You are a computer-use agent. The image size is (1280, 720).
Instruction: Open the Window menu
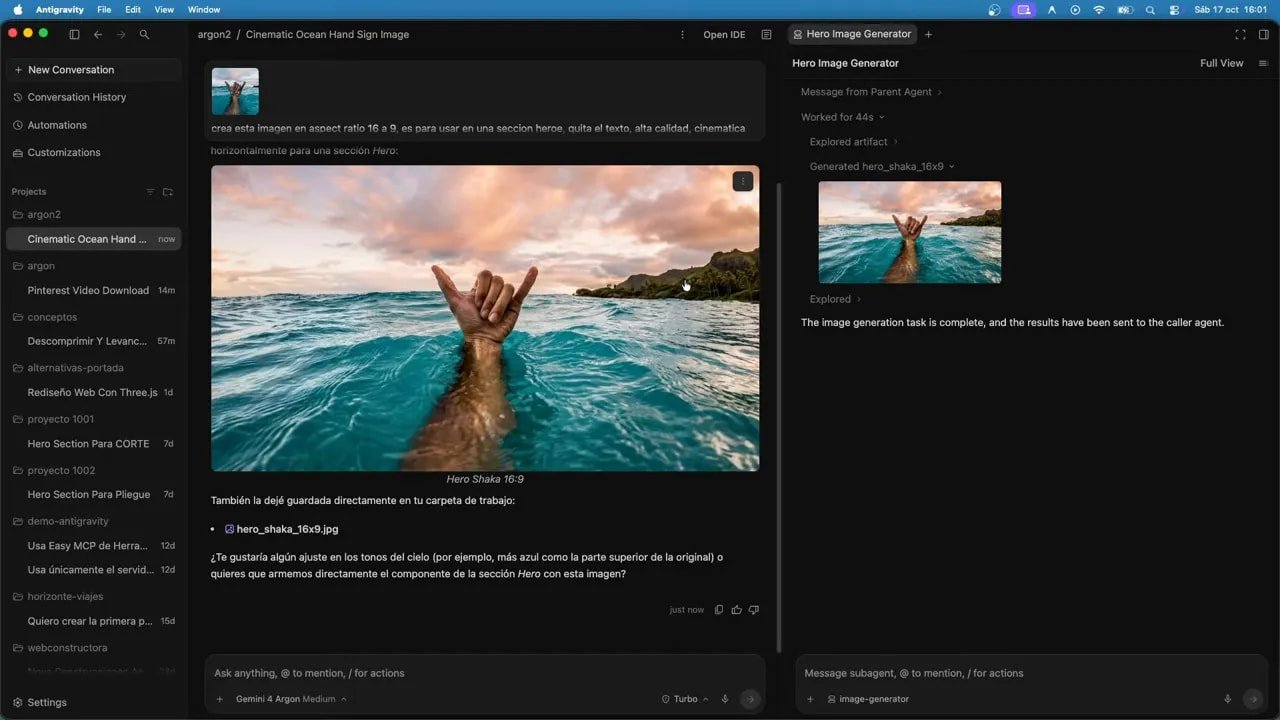pyautogui.click(x=204, y=9)
